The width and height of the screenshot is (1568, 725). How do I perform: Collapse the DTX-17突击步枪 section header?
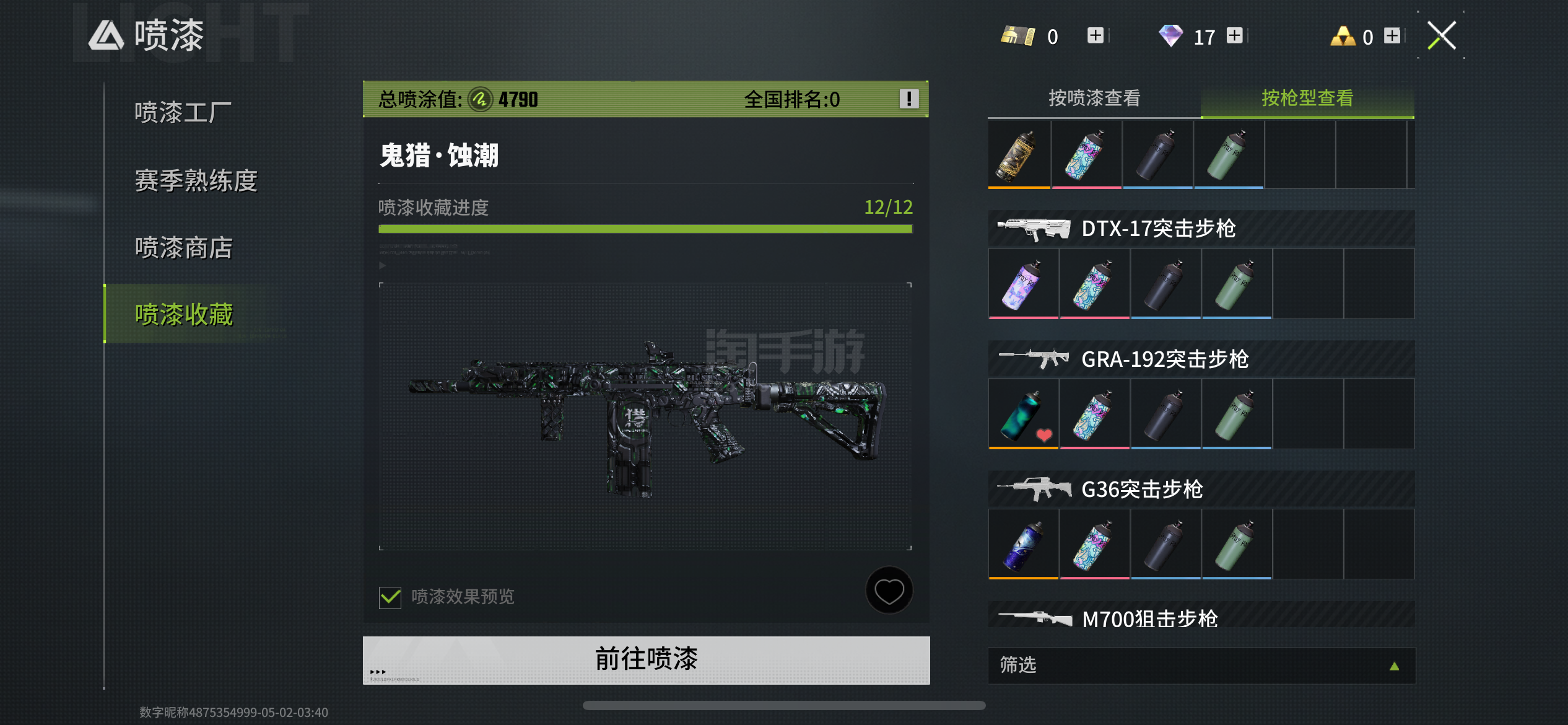point(1201,229)
